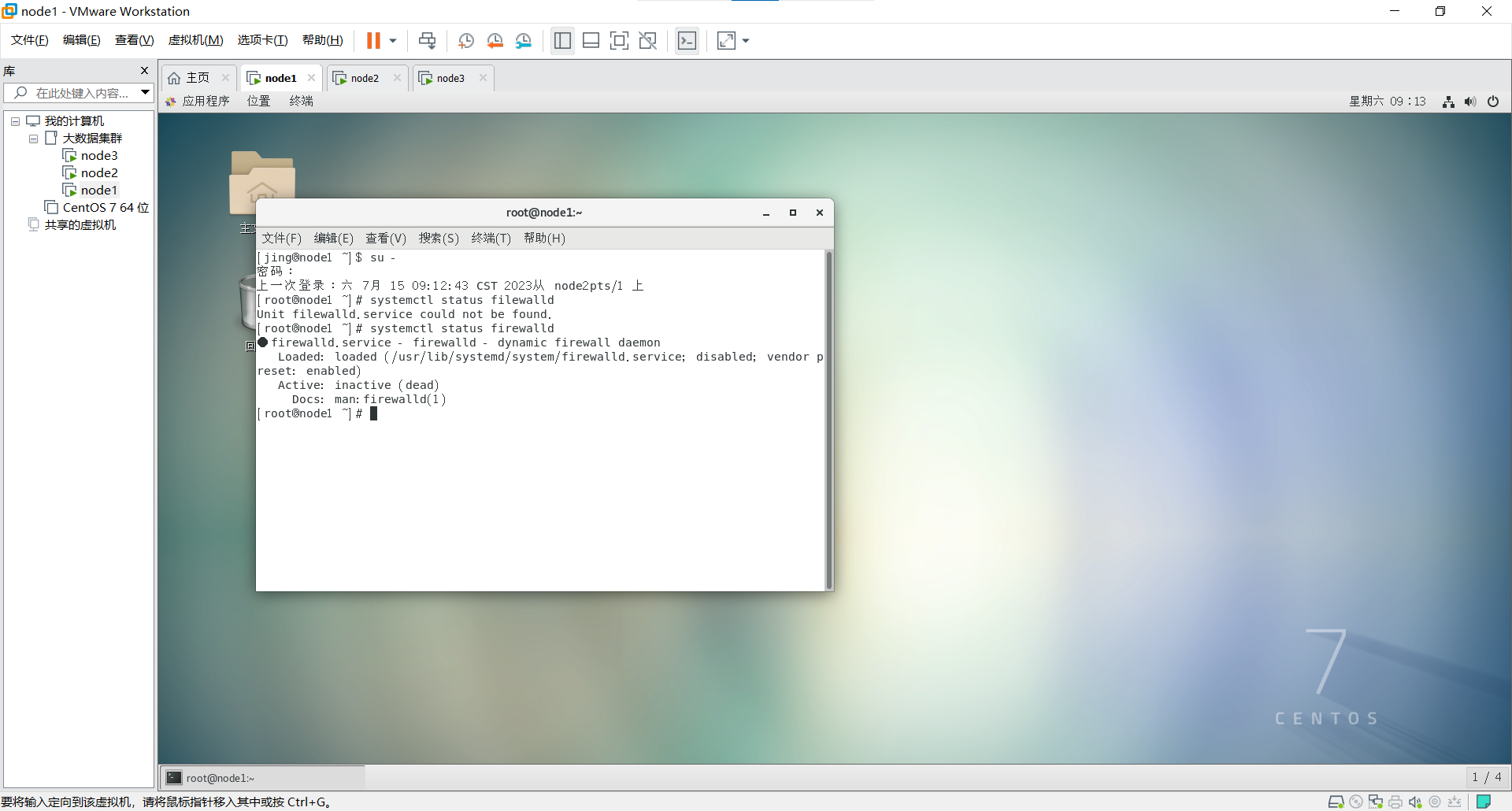Open terminal 查看(V) menu
The width and height of the screenshot is (1512, 811).
386,238
